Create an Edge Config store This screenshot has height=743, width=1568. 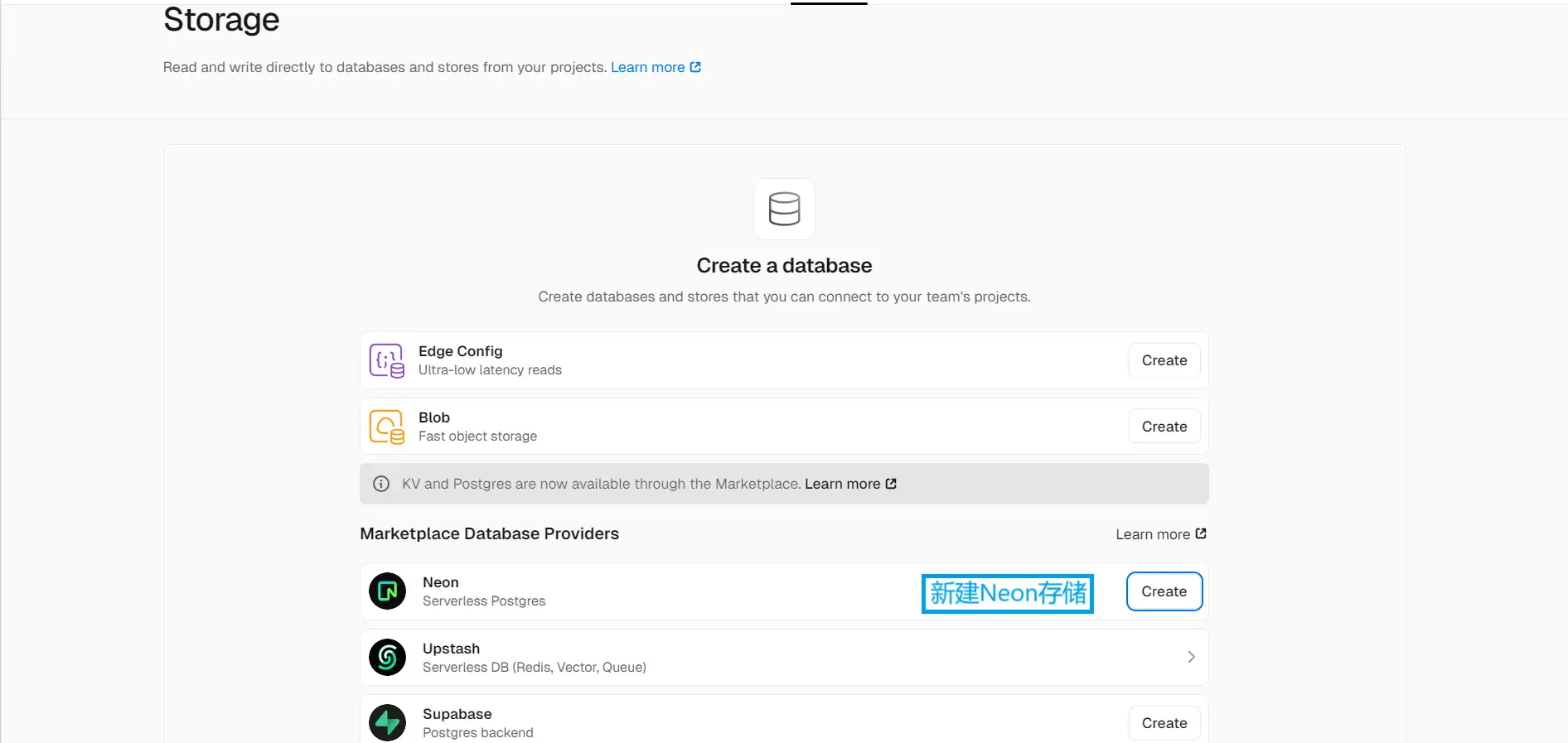coord(1164,360)
